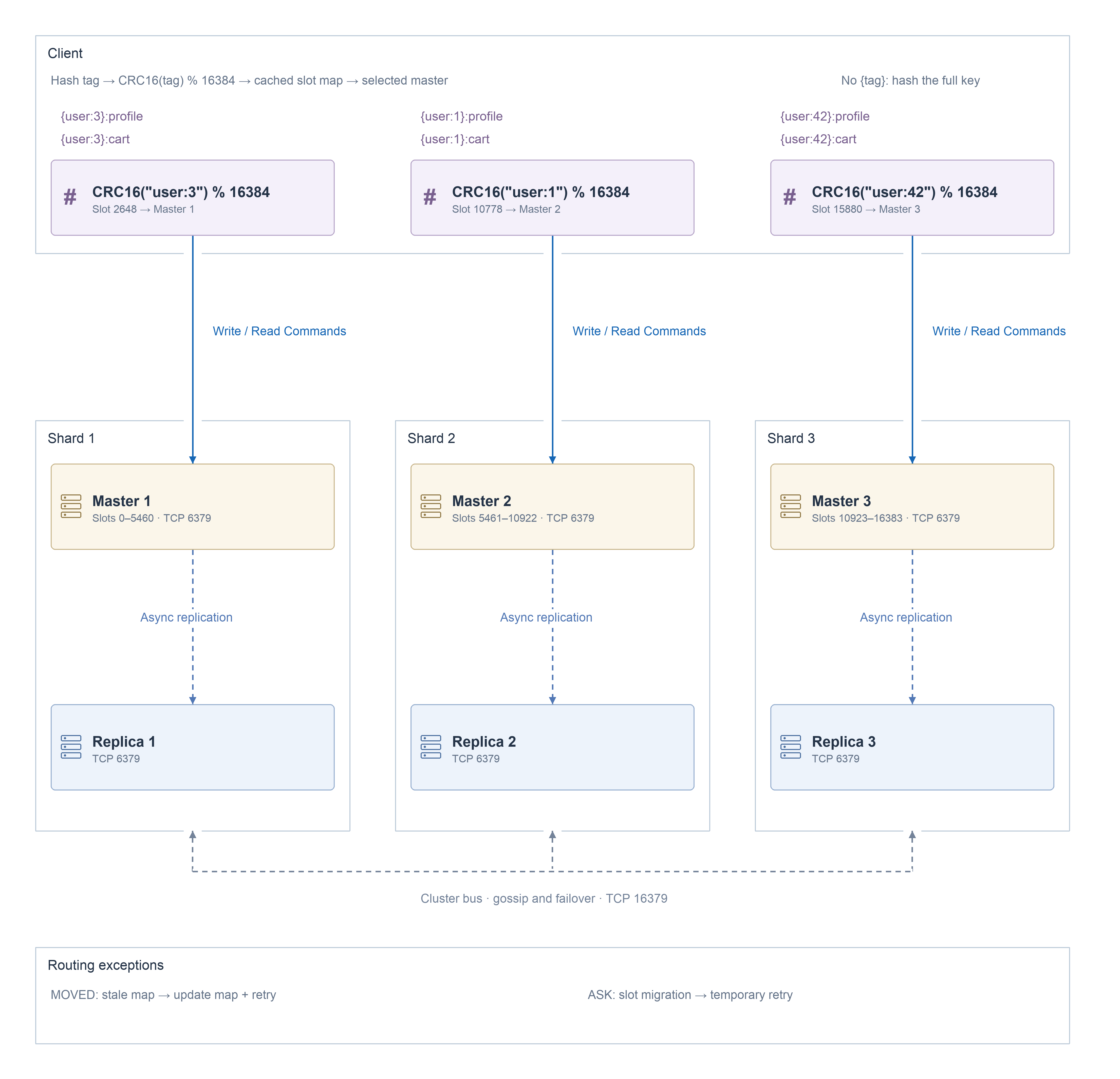Click the Routing exceptions group label
Screen dimensions: 1120x1079
coord(106,965)
